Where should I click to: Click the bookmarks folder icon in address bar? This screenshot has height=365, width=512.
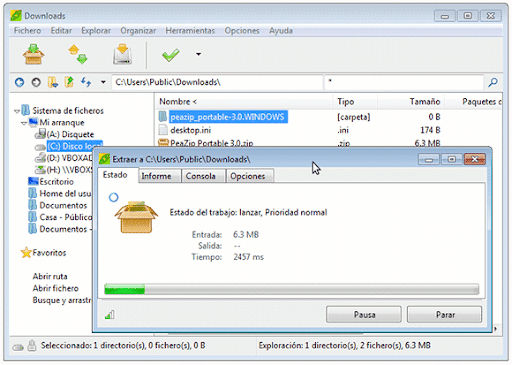pos(53,82)
